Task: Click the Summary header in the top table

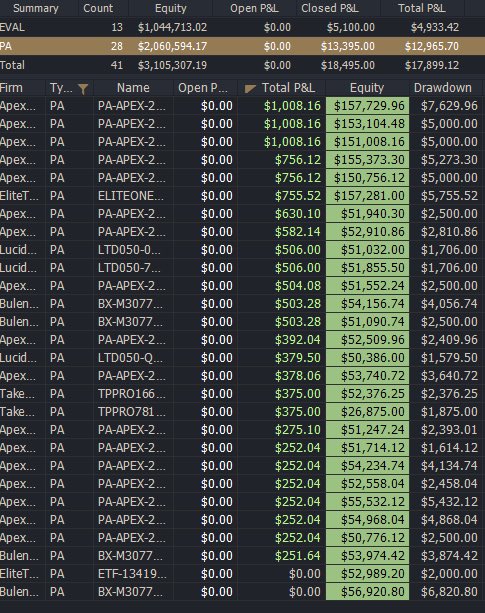Action: (36, 8)
